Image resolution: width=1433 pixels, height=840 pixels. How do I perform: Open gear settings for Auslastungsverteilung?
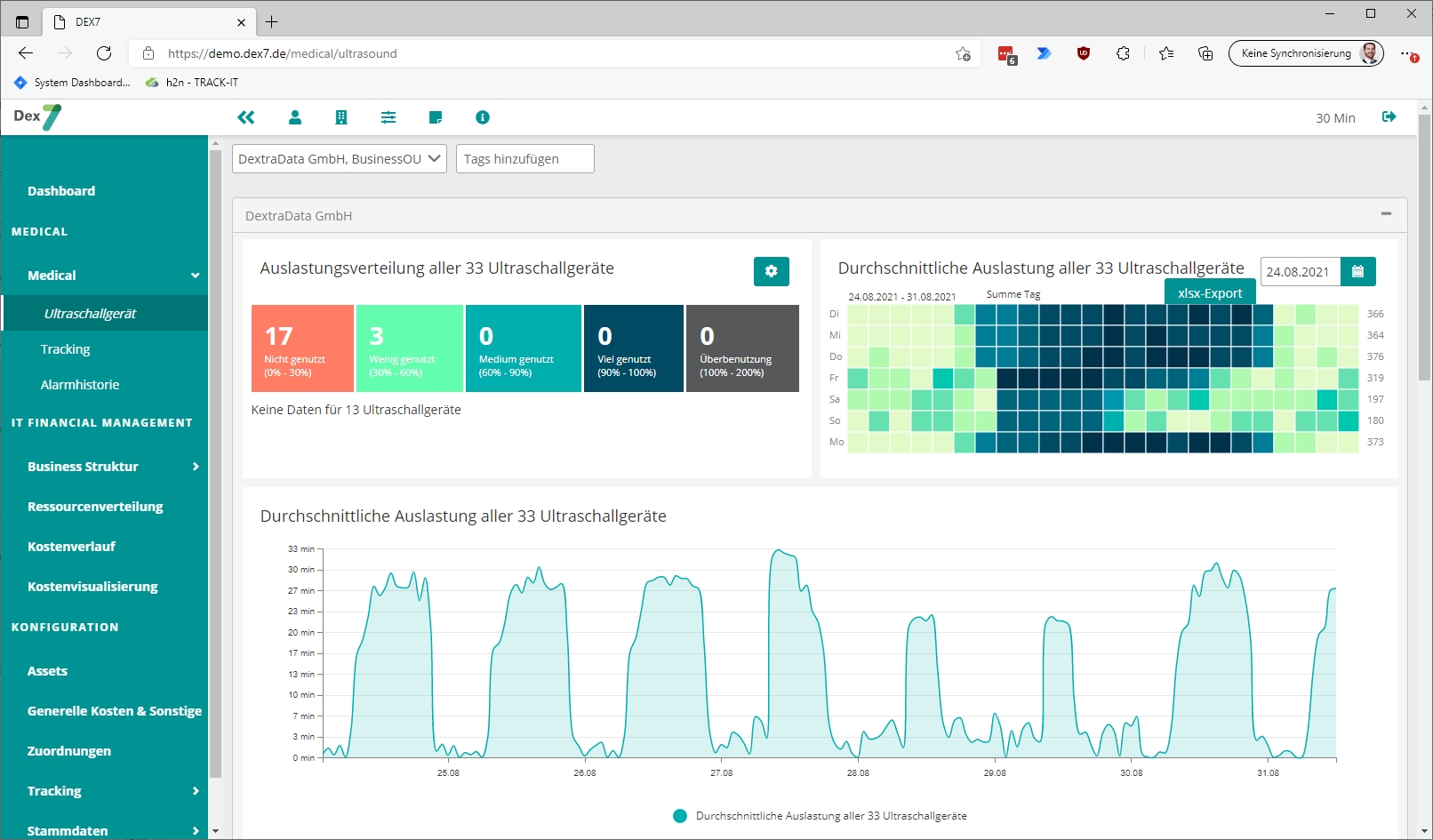[771, 271]
